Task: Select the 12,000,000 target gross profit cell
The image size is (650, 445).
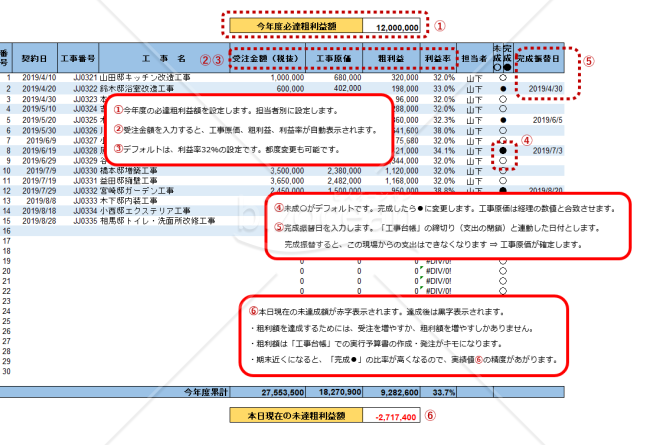Action: (x=391, y=26)
